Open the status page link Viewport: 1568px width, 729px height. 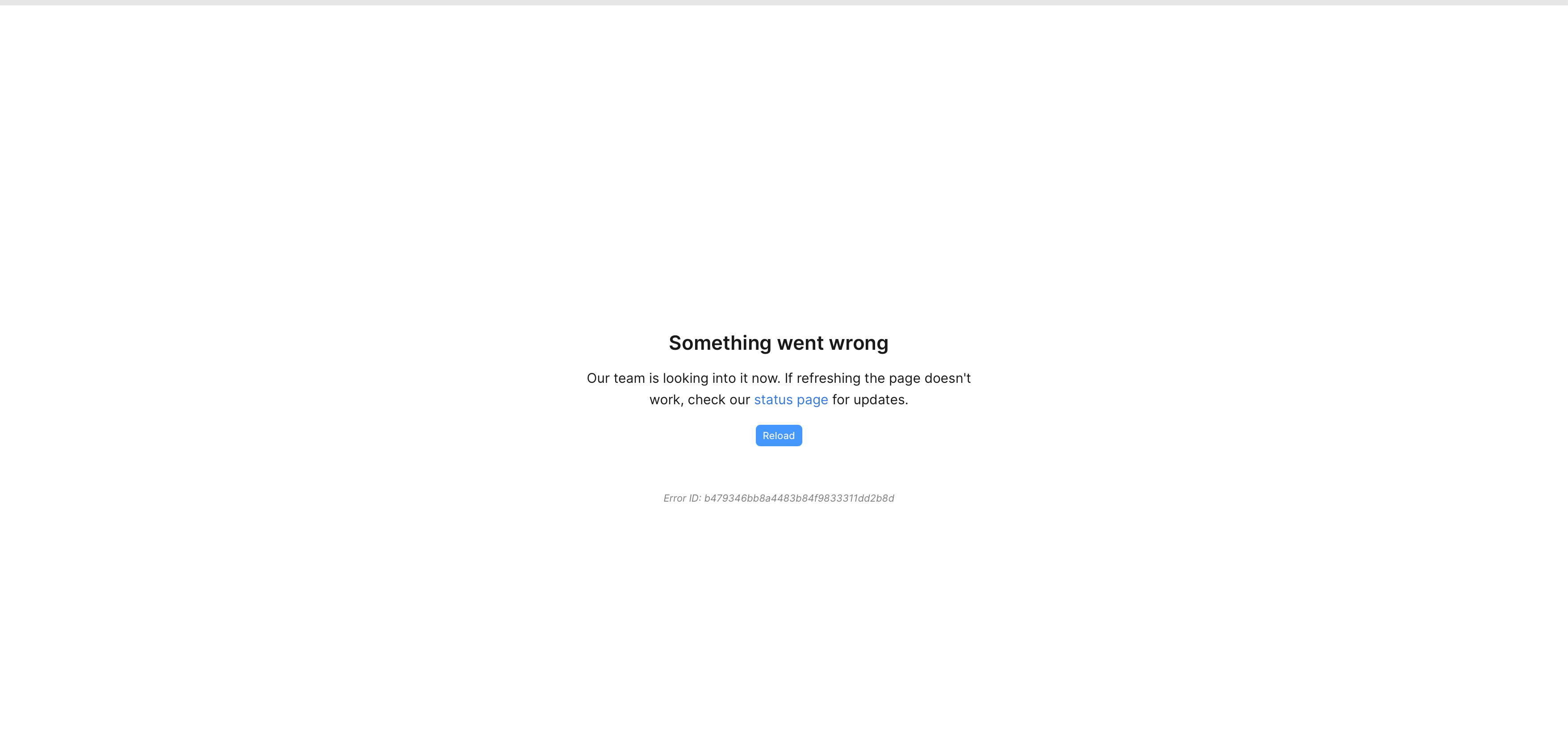791,400
